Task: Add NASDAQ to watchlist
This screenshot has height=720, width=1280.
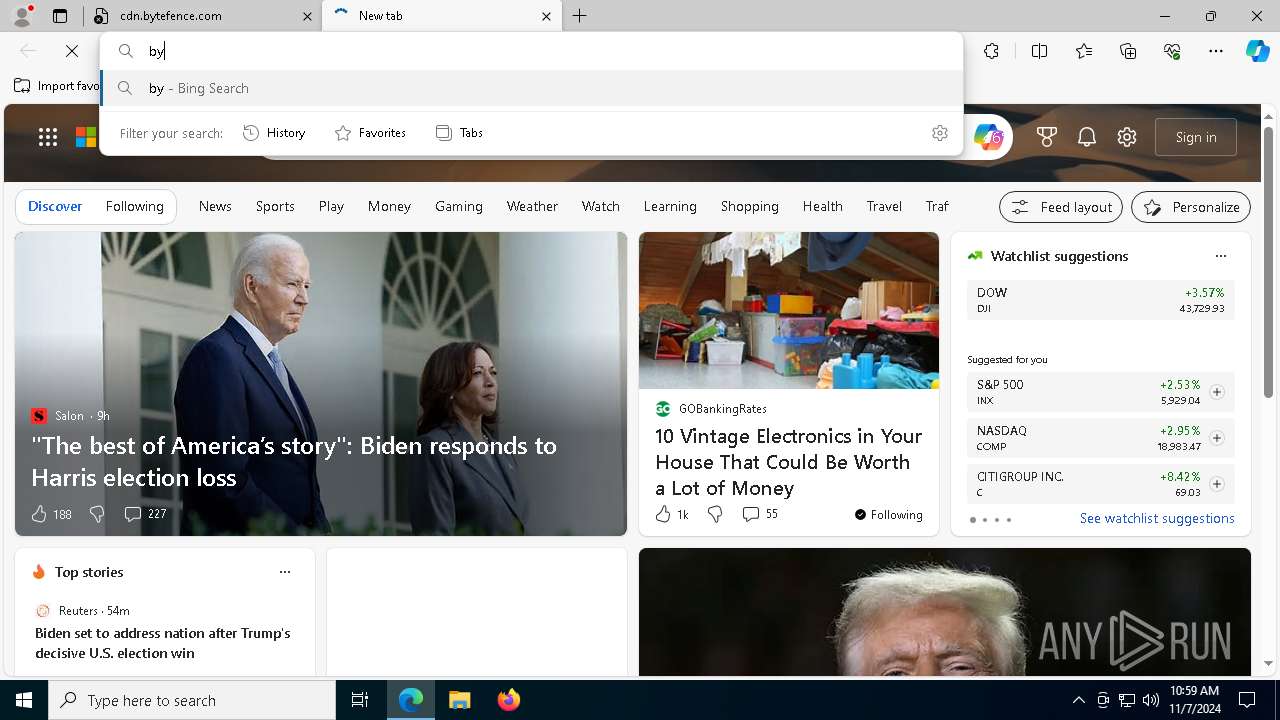Action: [1217, 438]
